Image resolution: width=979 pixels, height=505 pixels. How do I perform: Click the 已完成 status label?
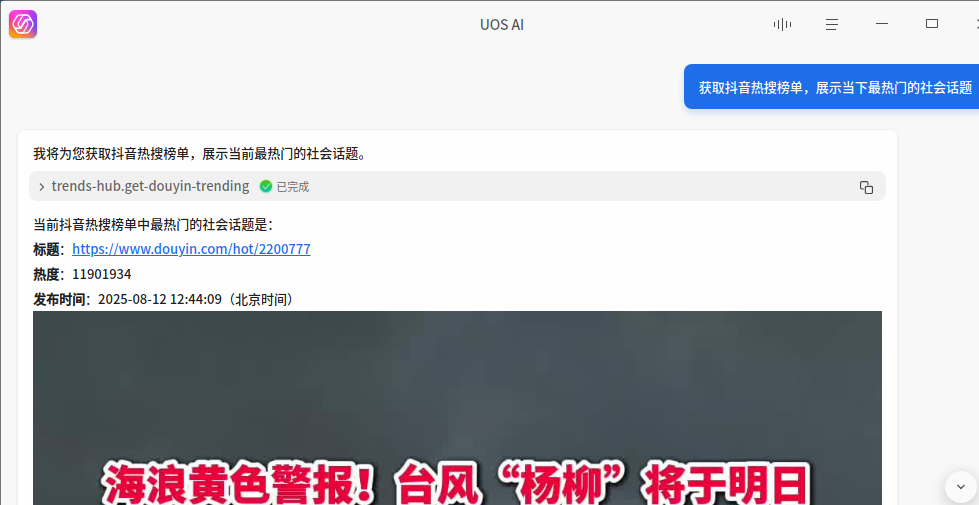293,187
